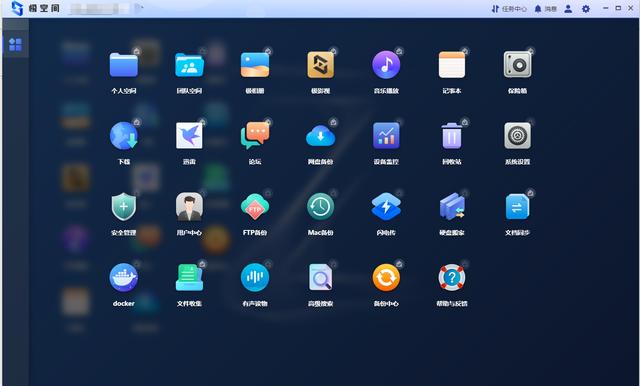Expand the device dropdown beside blurred name
Viewport: 640px width, 386px height.
click(139, 8)
